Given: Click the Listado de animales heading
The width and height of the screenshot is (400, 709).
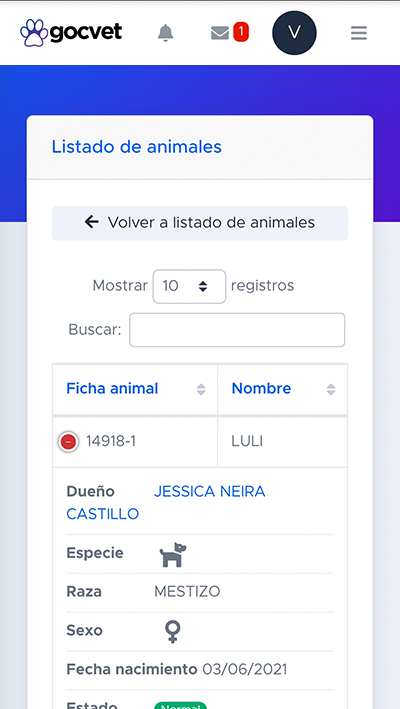Looking at the screenshot, I should coord(136,147).
